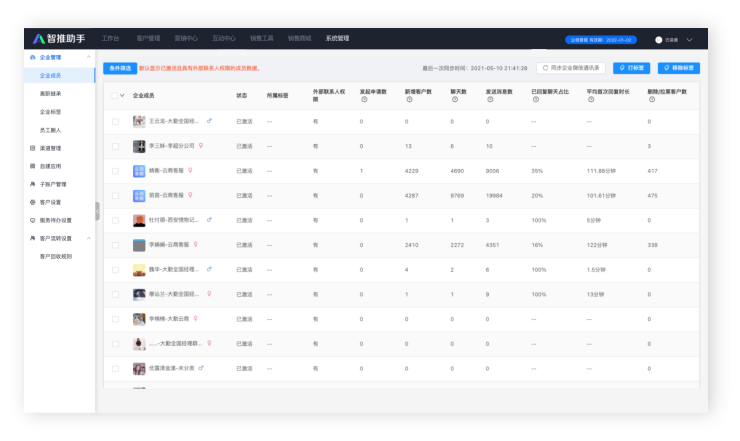Select 离职继承 in the sidebar
The width and height of the screenshot is (740, 441).
[x=50, y=93]
